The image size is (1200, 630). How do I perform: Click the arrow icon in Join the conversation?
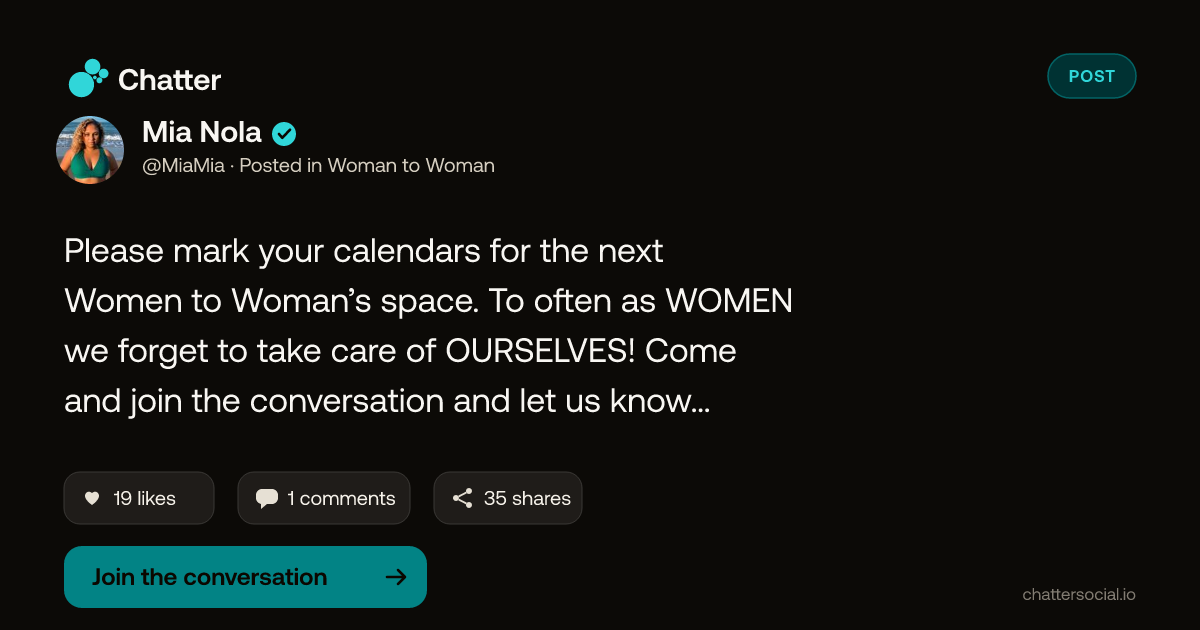(396, 577)
